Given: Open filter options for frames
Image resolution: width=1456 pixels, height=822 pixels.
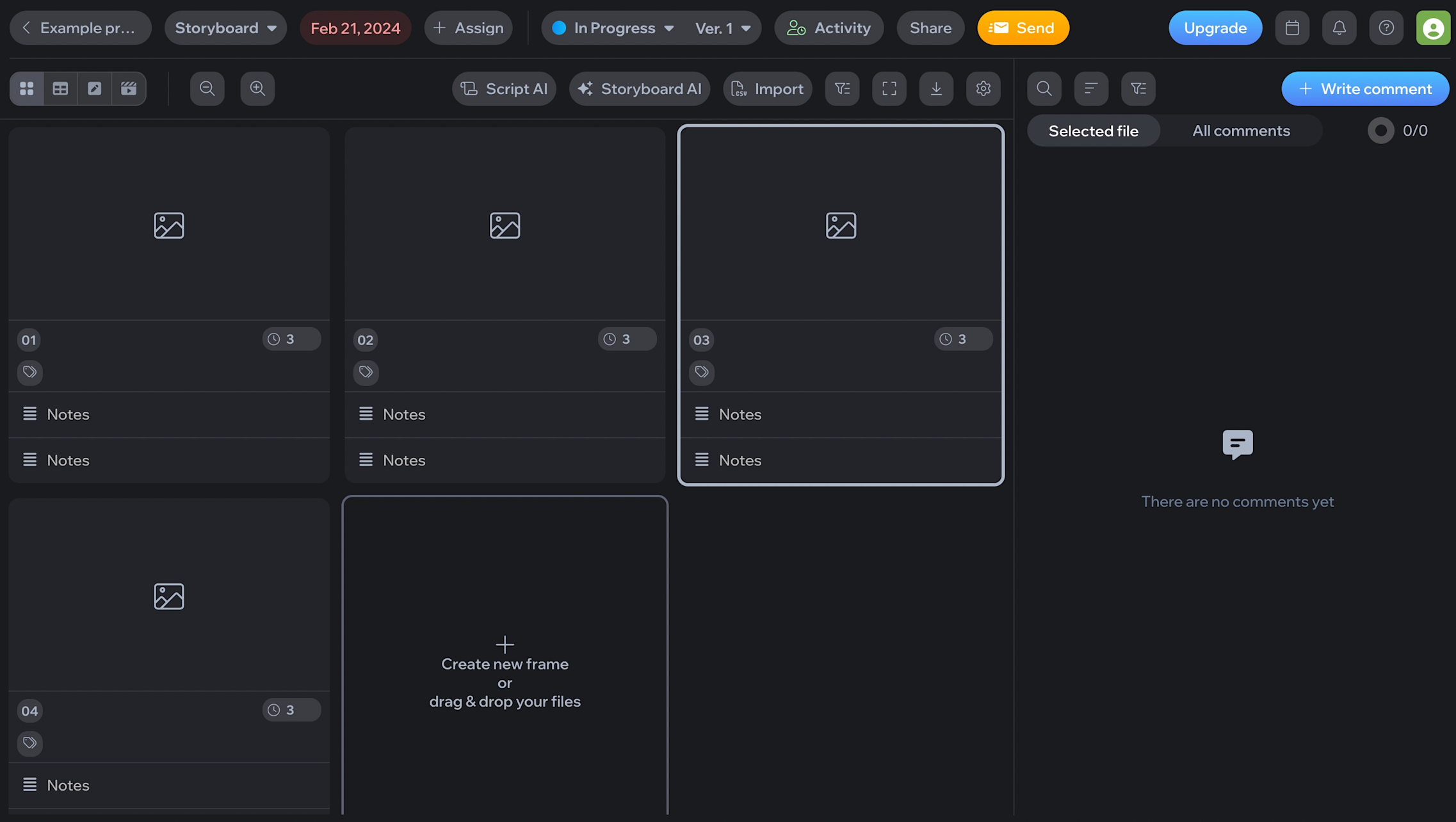Looking at the screenshot, I should click(x=842, y=88).
